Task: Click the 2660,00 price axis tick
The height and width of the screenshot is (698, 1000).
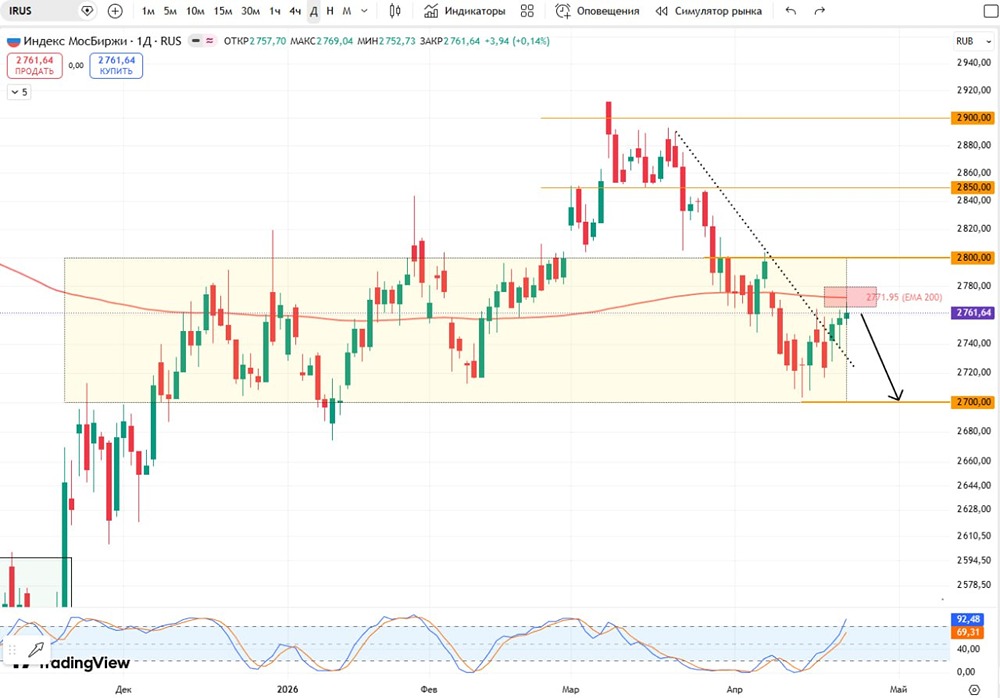Action: click(974, 460)
